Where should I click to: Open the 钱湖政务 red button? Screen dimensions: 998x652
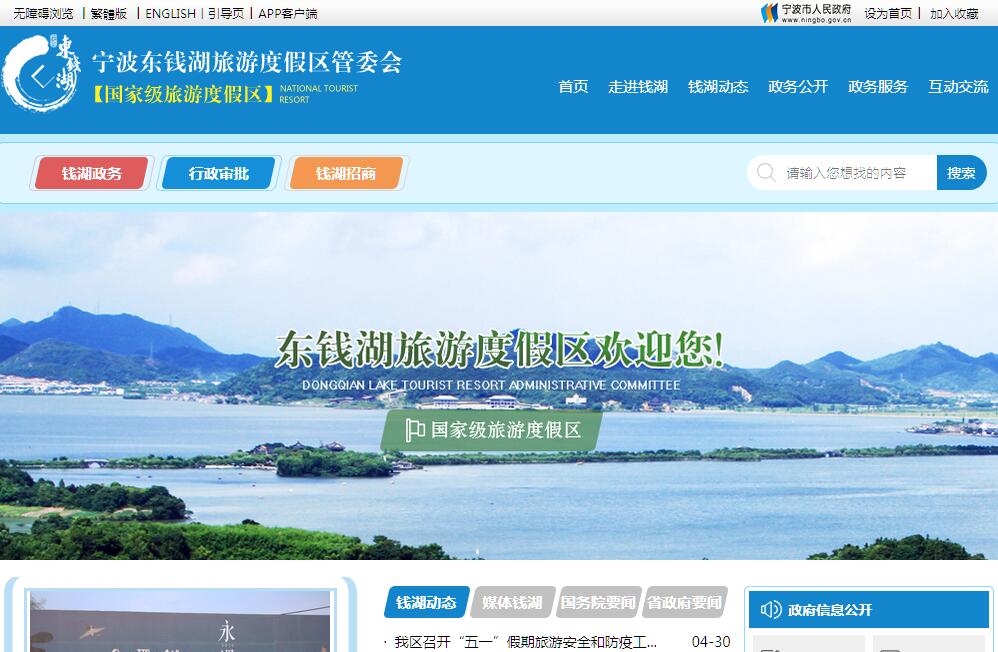[92, 173]
